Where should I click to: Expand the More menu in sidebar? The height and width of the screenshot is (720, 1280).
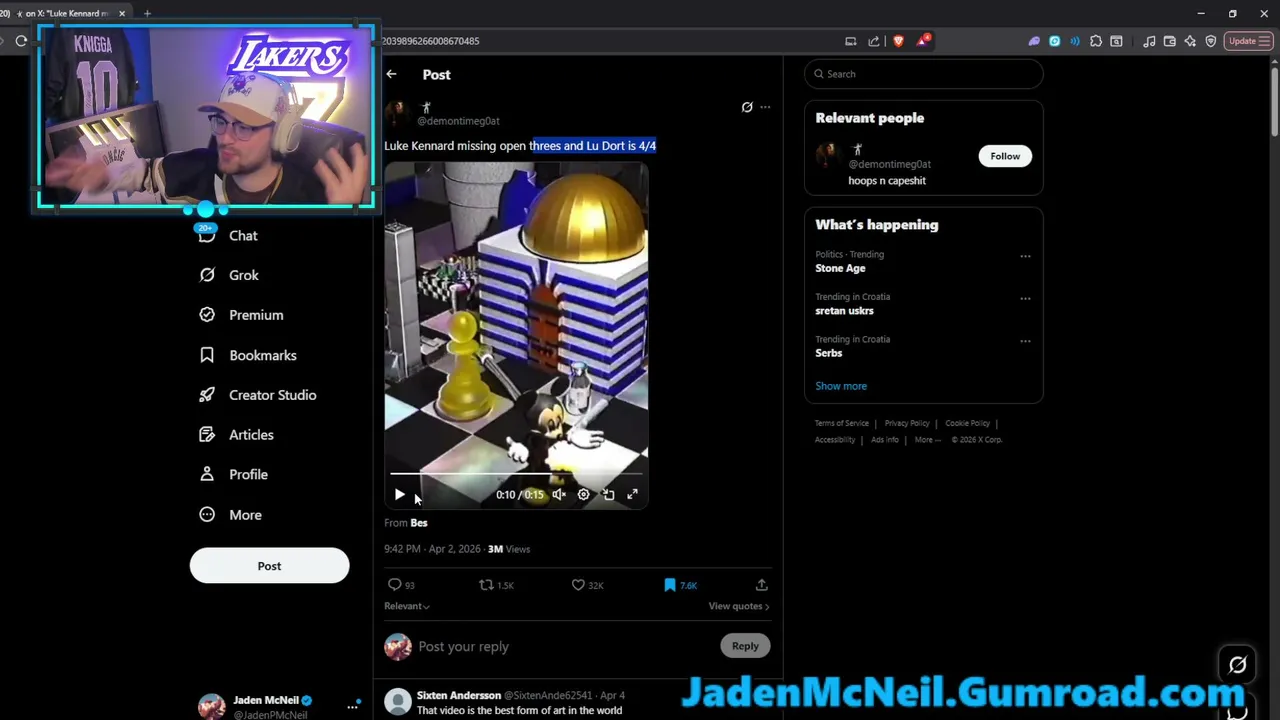pyautogui.click(x=245, y=515)
